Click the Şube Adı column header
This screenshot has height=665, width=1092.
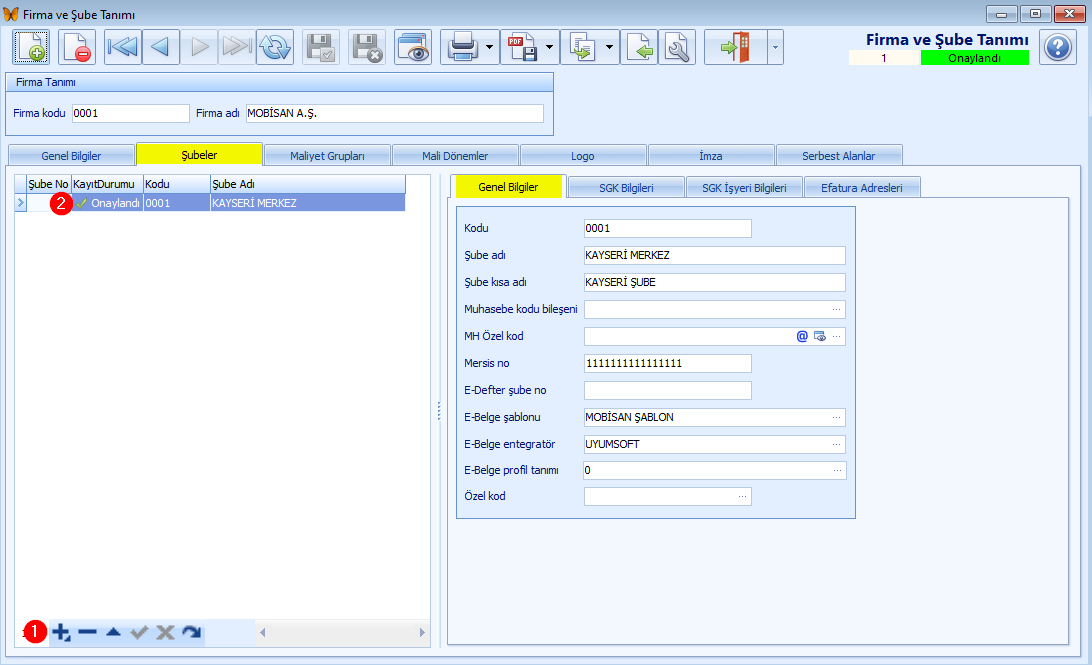coord(308,185)
